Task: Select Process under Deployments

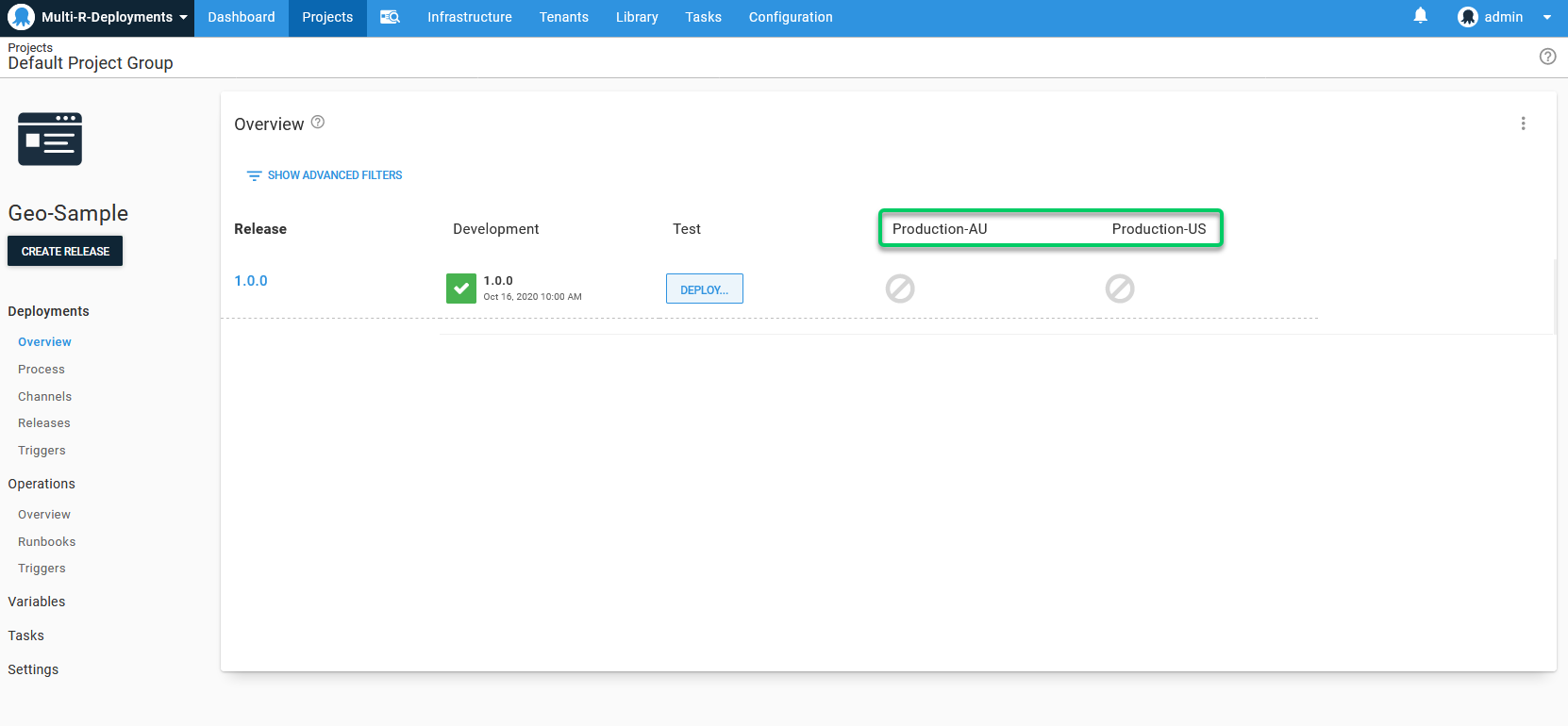Action: 42,370
